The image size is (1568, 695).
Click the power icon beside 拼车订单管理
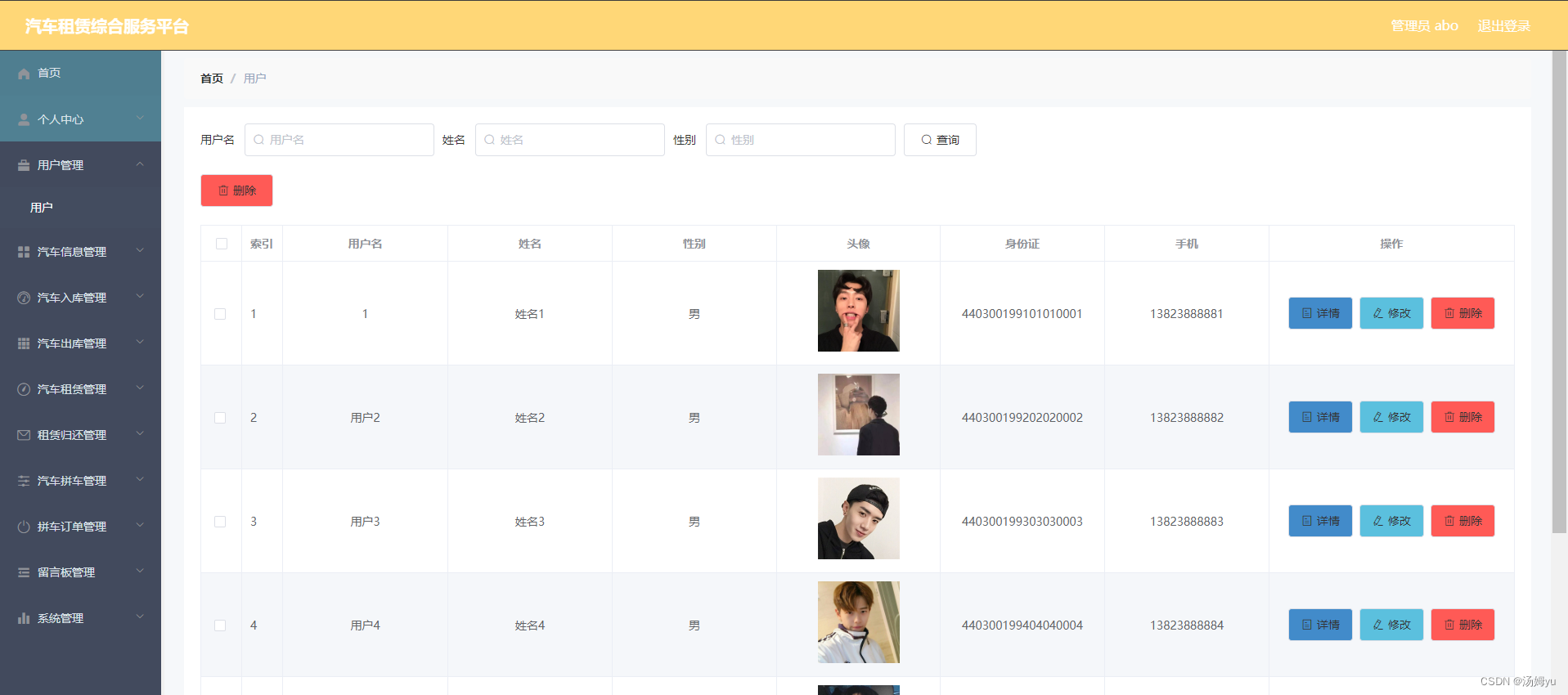(24, 527)
